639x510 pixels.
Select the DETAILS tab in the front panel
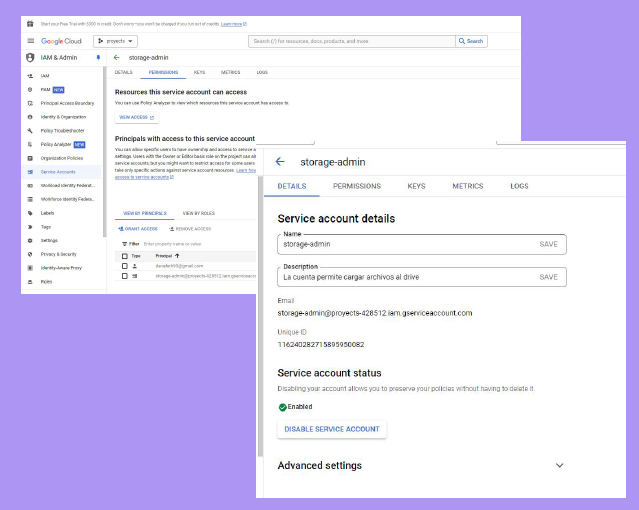coord(292,186)
